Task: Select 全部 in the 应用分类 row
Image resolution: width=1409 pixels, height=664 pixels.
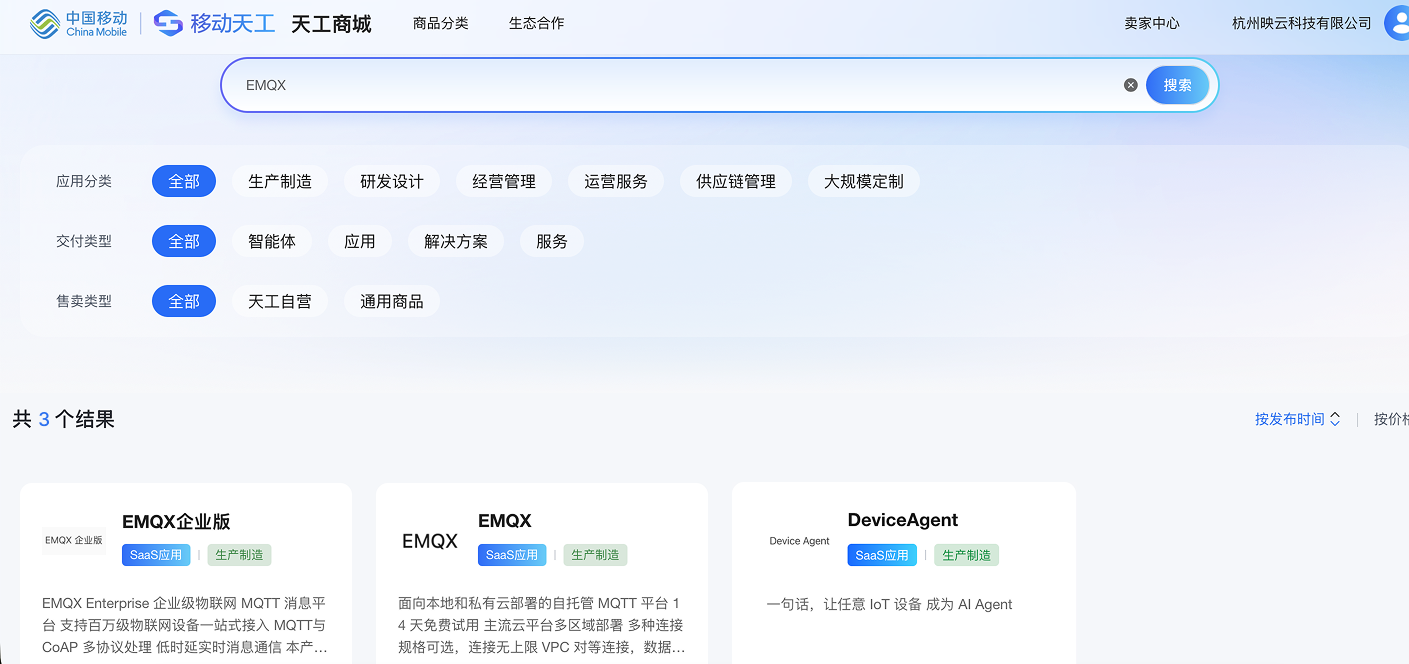Action: click(184, 181)
